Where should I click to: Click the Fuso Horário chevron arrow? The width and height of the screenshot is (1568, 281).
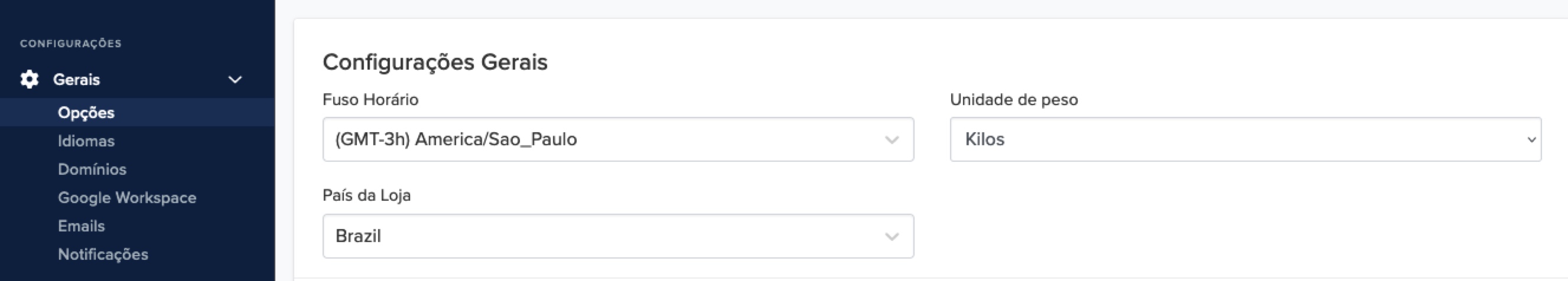pos(892,140)
